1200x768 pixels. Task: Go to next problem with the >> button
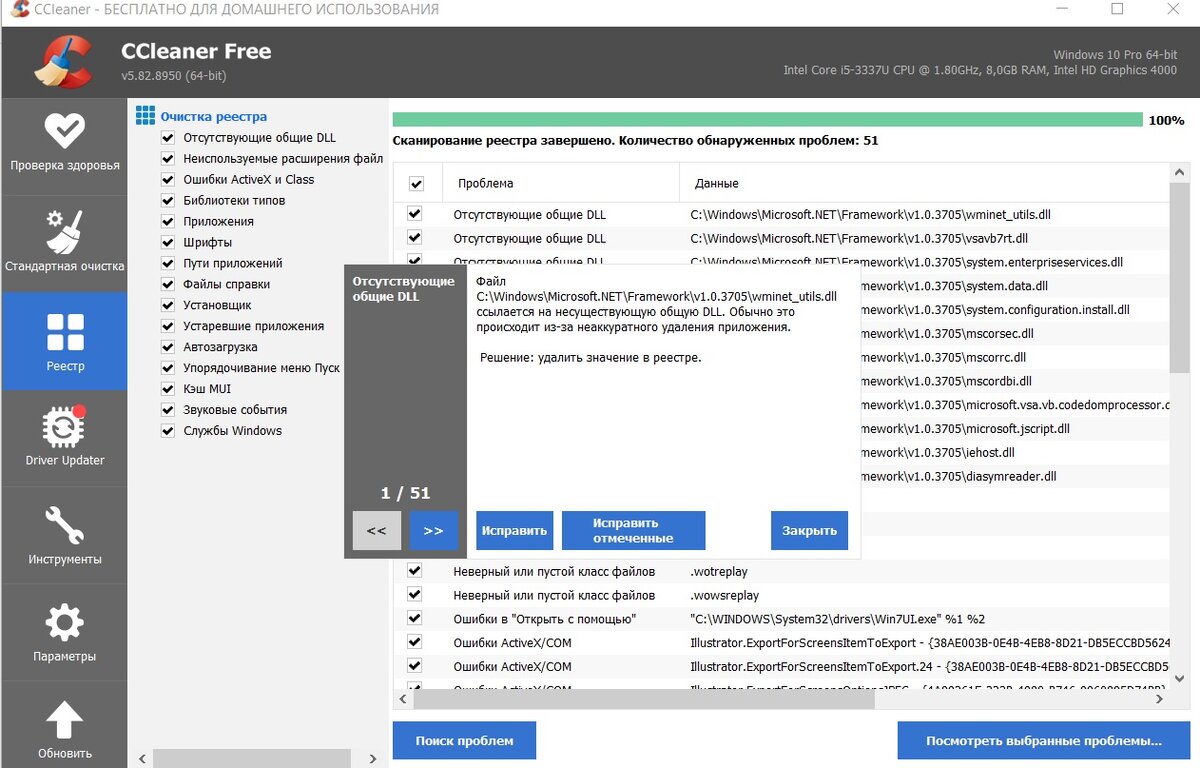433,530
